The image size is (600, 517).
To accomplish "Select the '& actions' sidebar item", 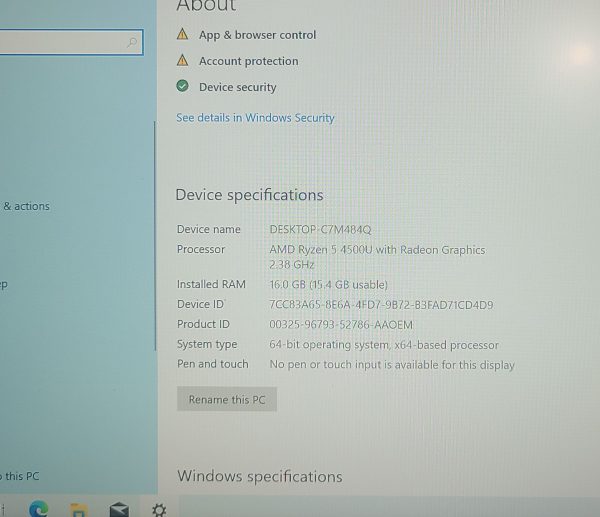I will coord(26,206).
